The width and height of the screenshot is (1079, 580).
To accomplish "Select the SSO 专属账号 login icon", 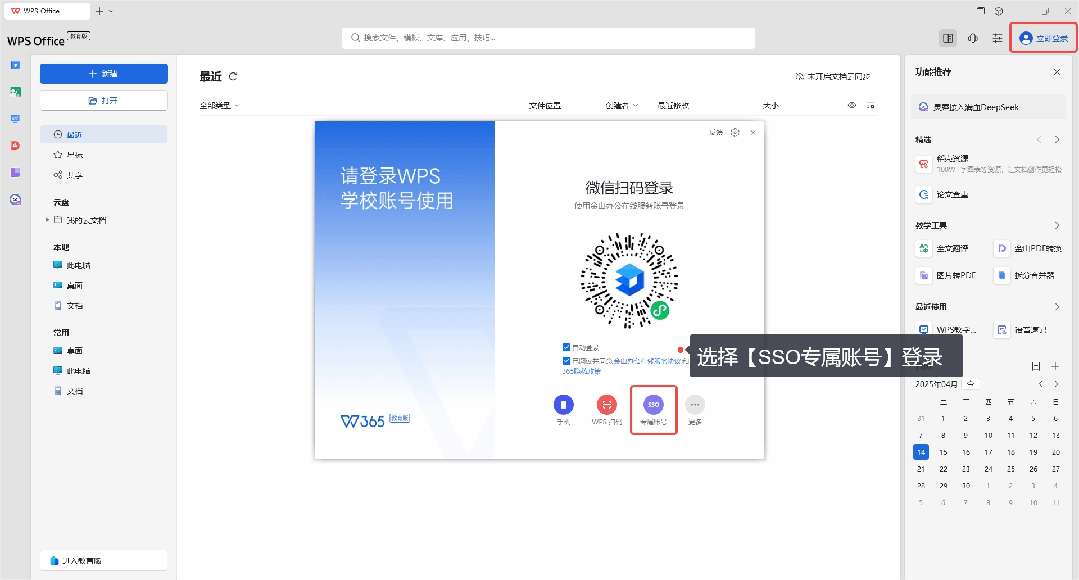I will (x=653, y=405).
